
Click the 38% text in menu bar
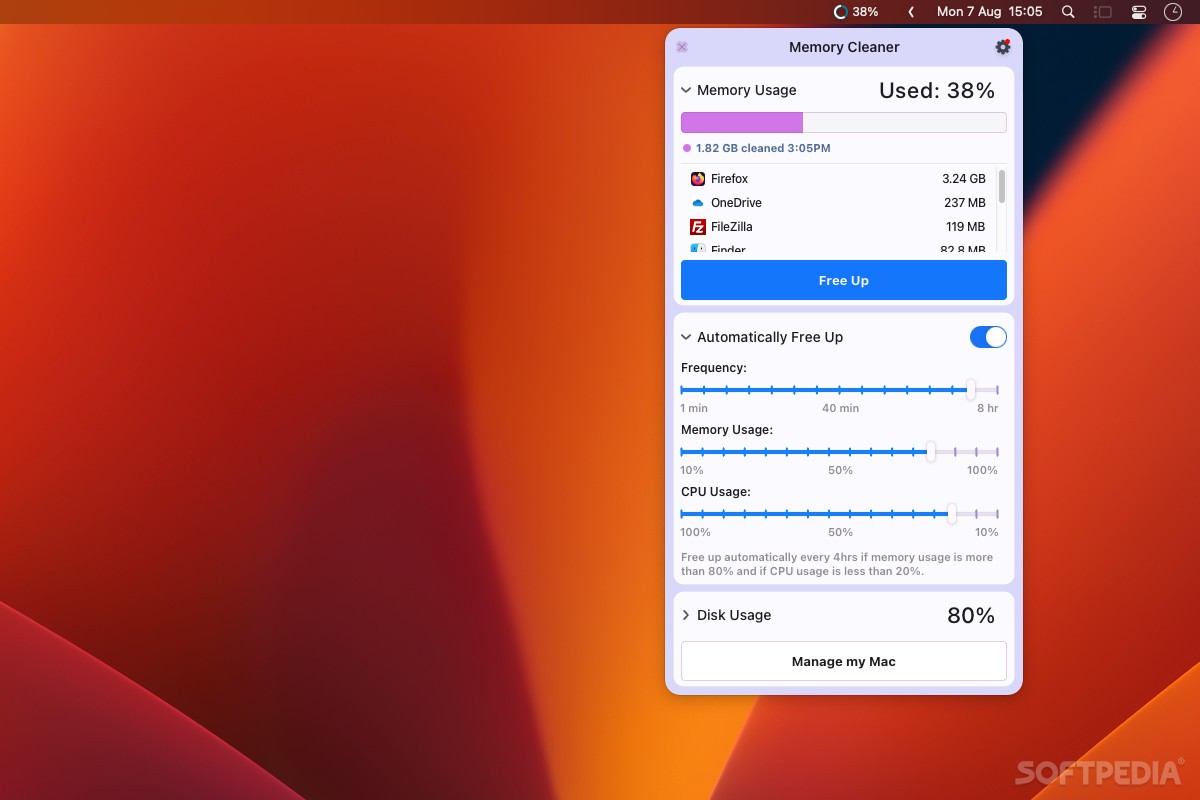(x=866, y=12)
